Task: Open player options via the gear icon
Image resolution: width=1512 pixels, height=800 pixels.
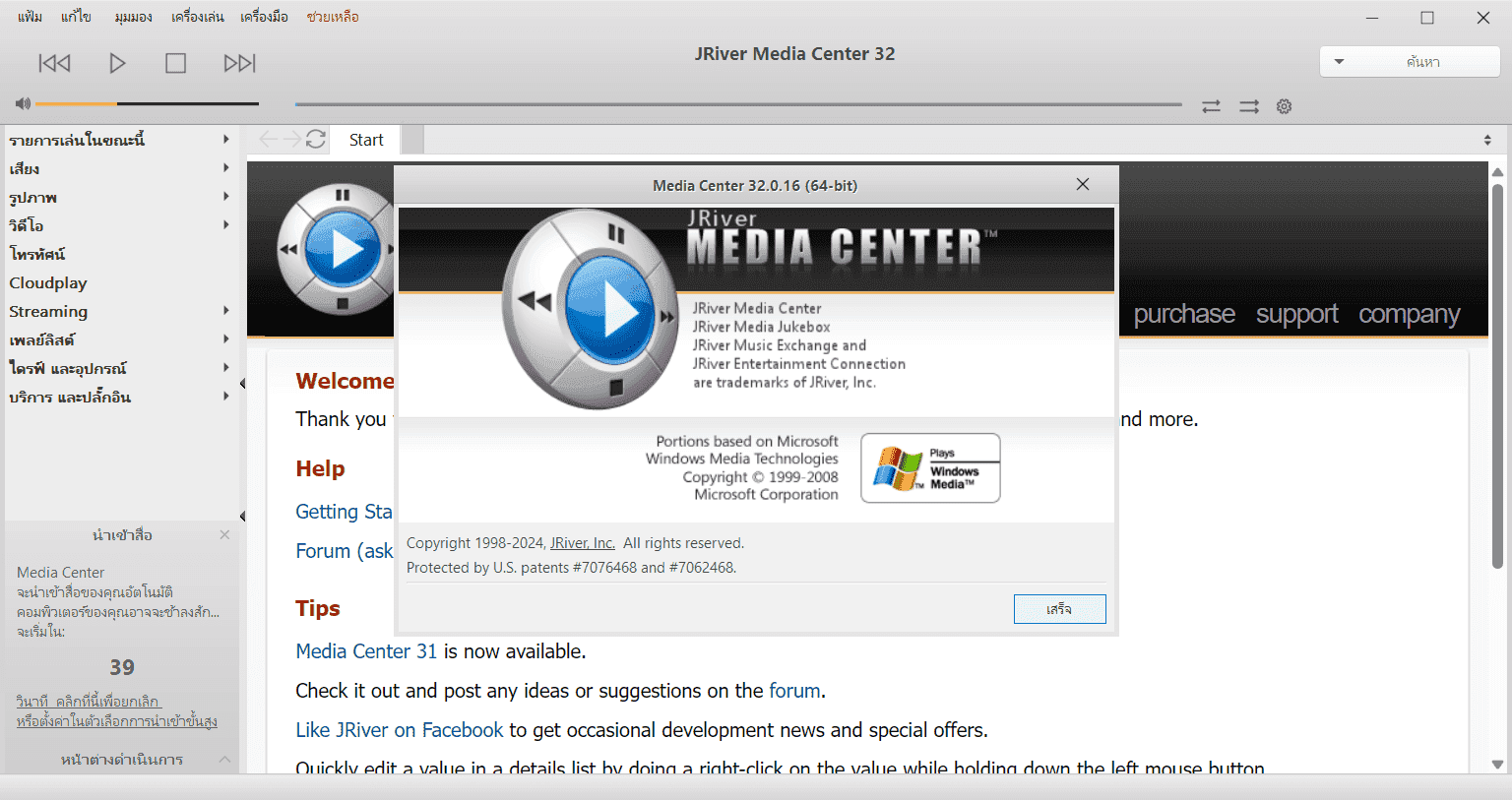Action: point(1284,106)
